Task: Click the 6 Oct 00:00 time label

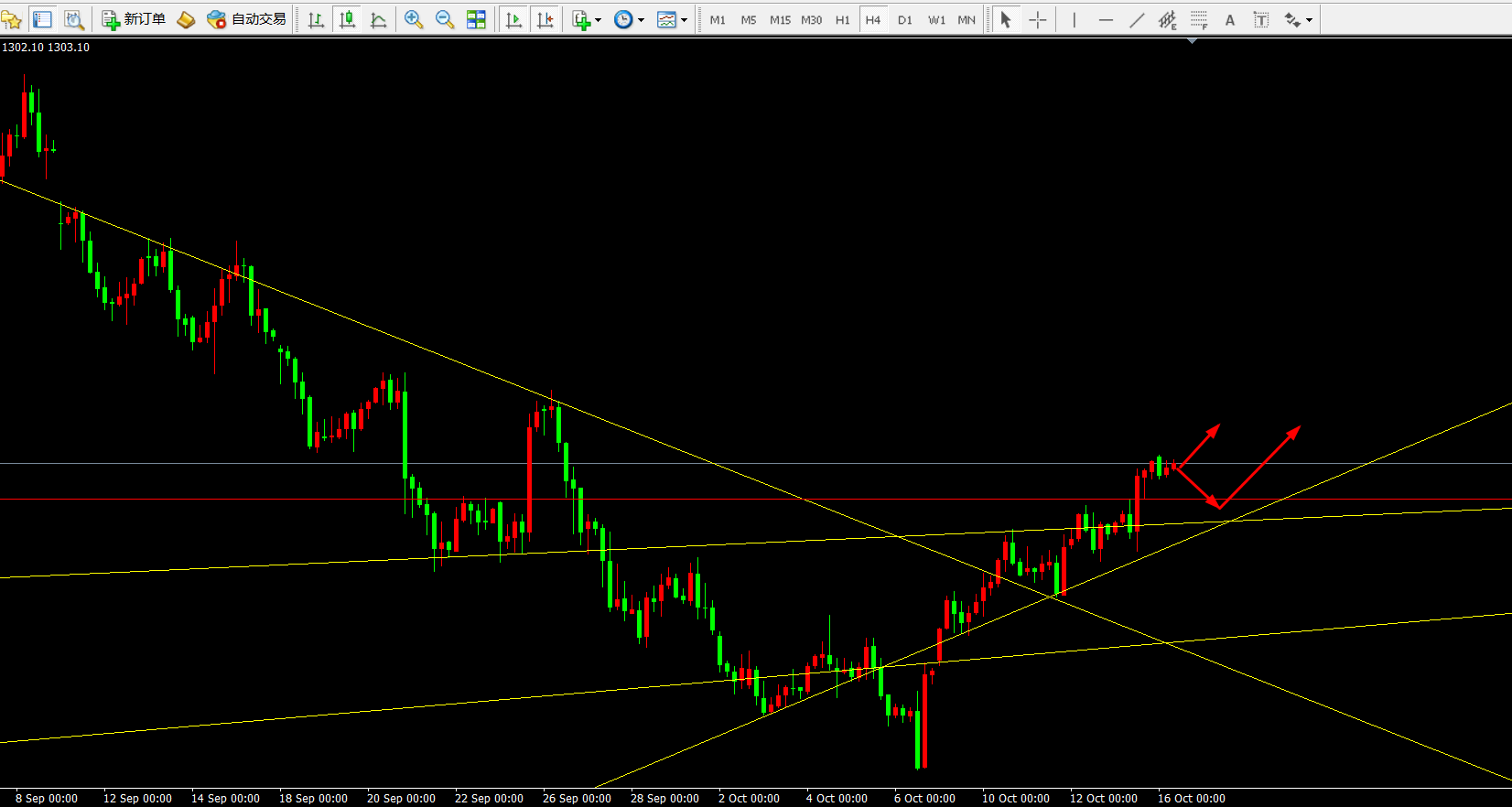Action: coord(924,799)
